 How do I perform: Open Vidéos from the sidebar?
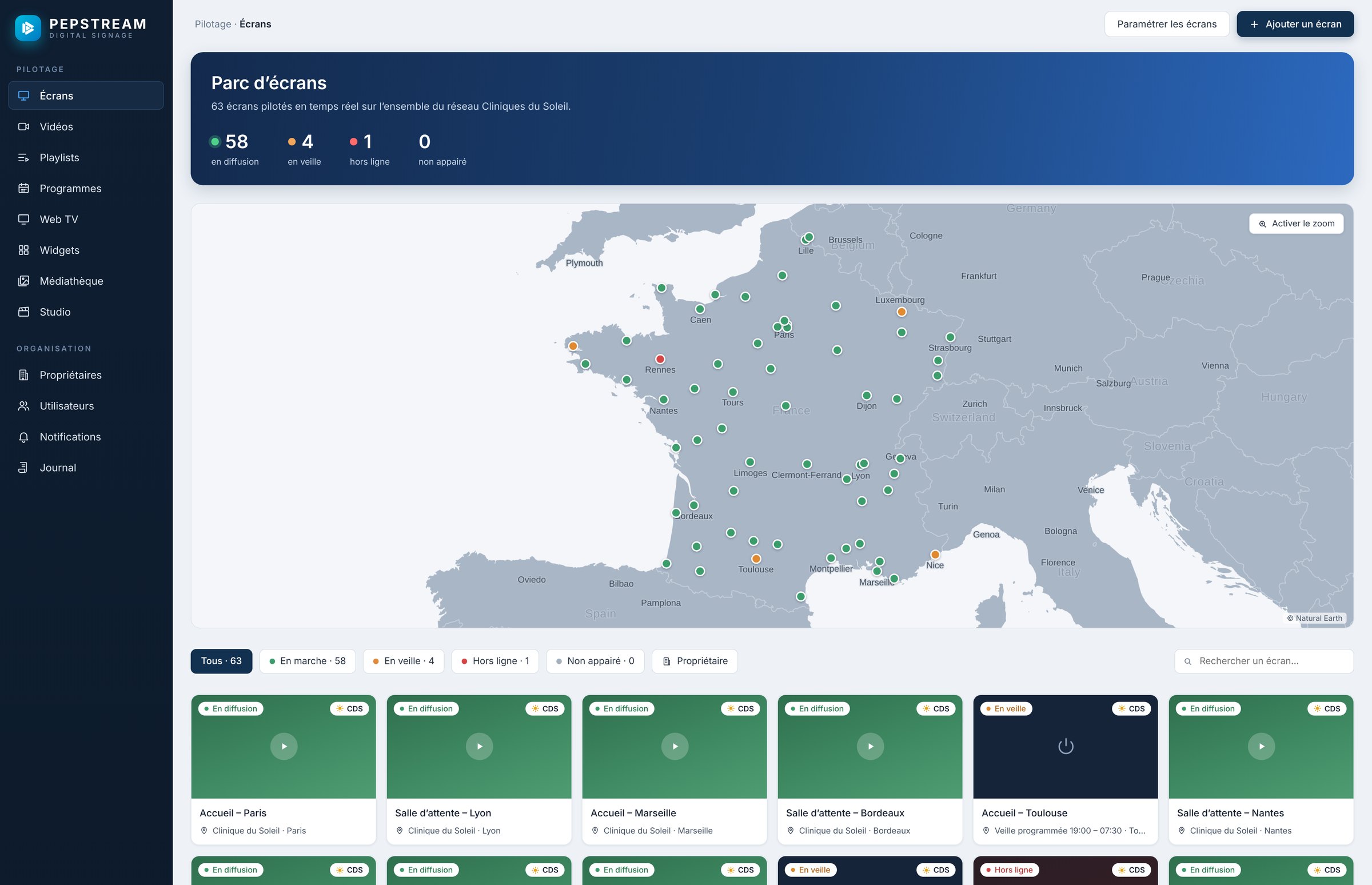86,126
